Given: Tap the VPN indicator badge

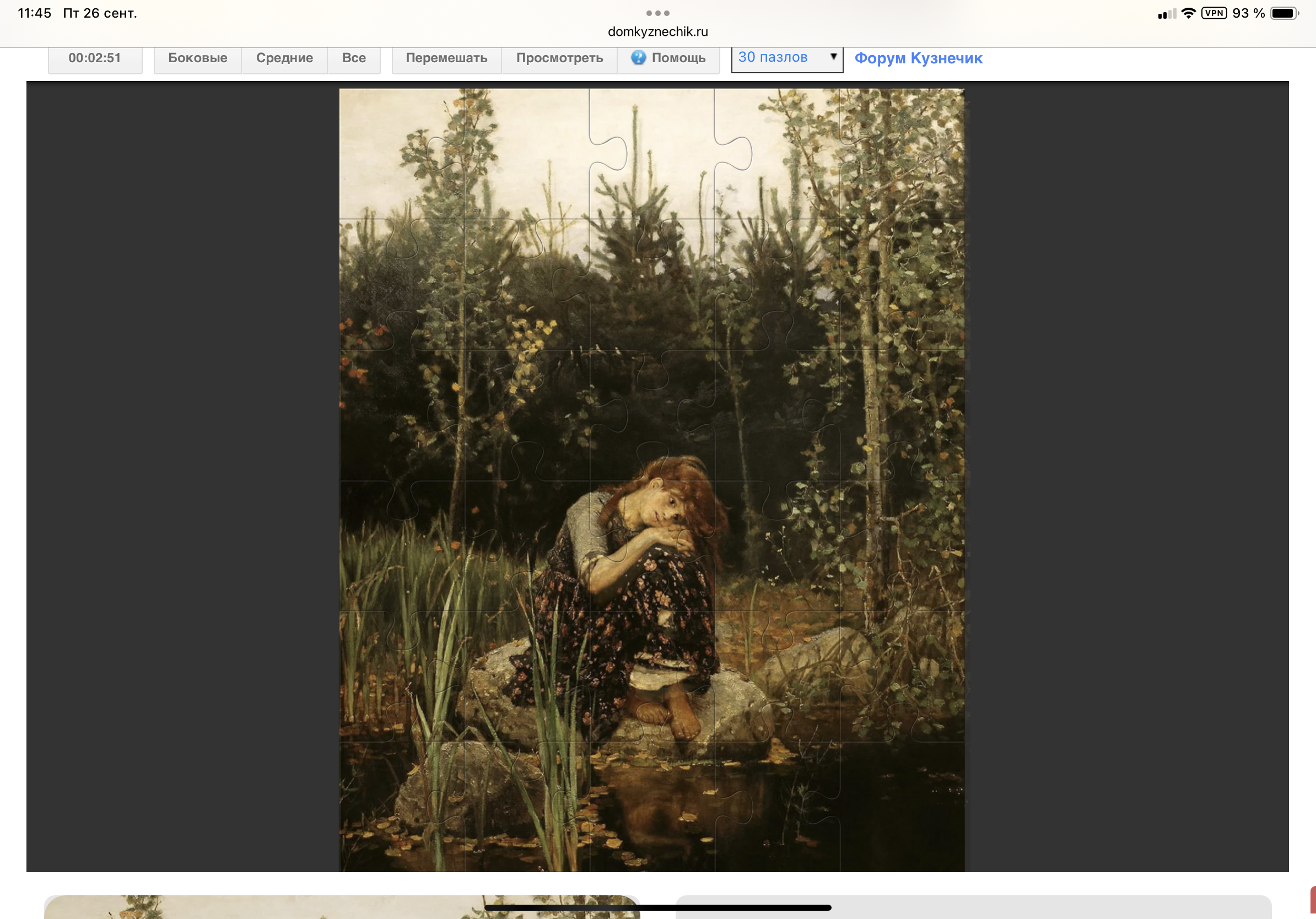Looking at the screenshot, I should pos(1213,13).
